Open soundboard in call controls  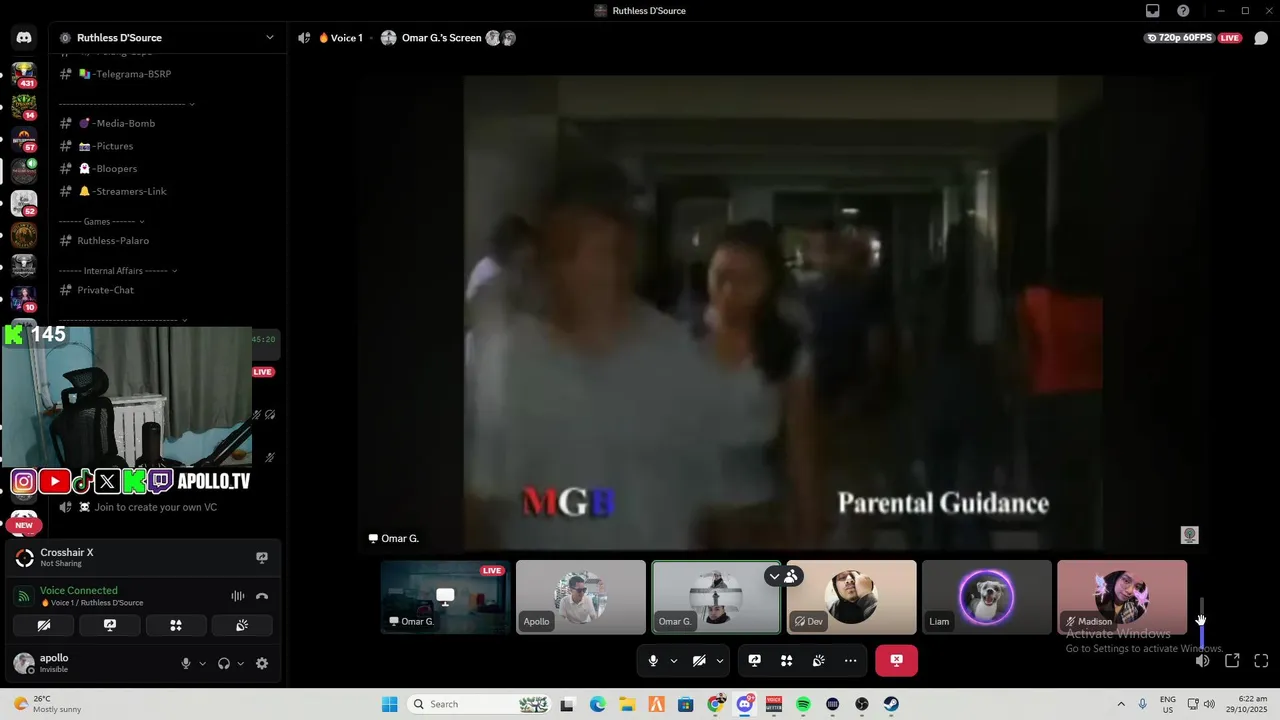coord(819,660)
